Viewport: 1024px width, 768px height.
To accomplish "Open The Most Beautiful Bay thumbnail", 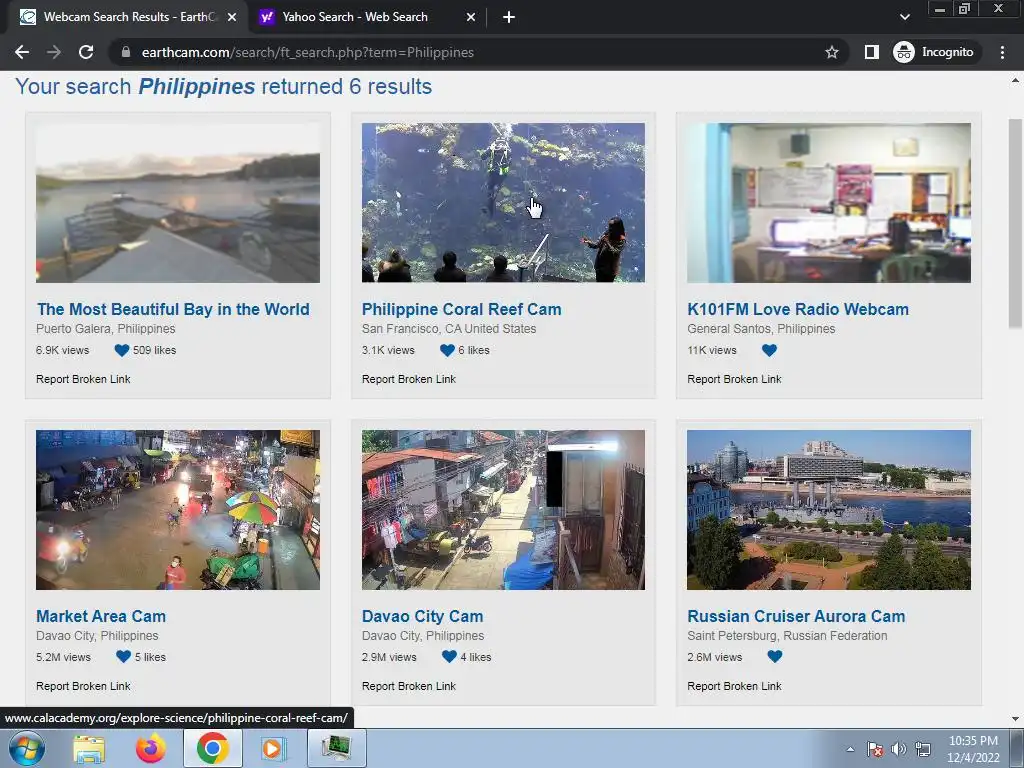I will pos(178,202).
